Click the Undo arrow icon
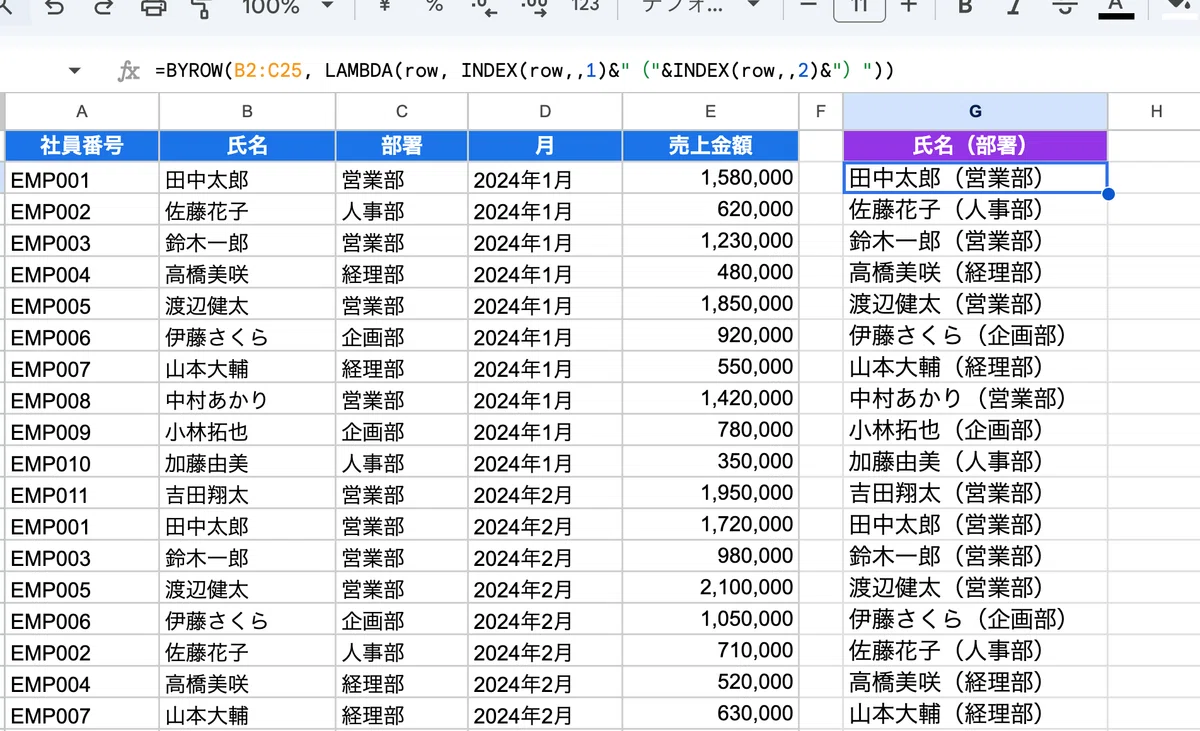This screenshot has height=731, width=1200. (x=55, y=7)
